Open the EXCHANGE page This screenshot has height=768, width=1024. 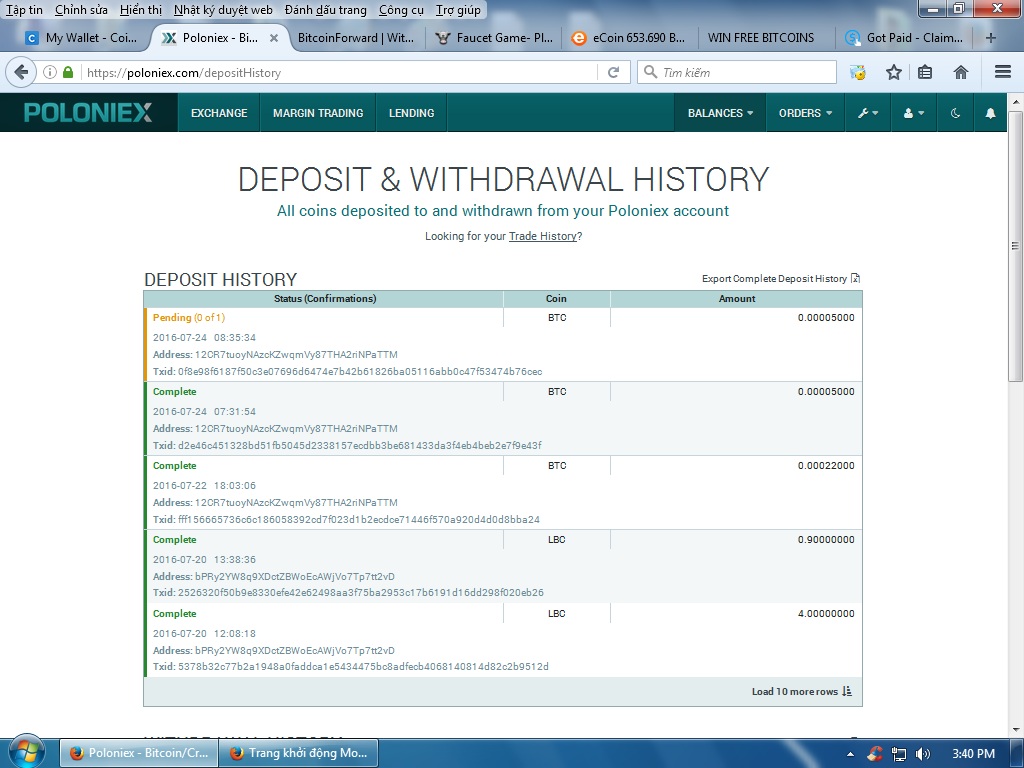(x=219, y=113)
